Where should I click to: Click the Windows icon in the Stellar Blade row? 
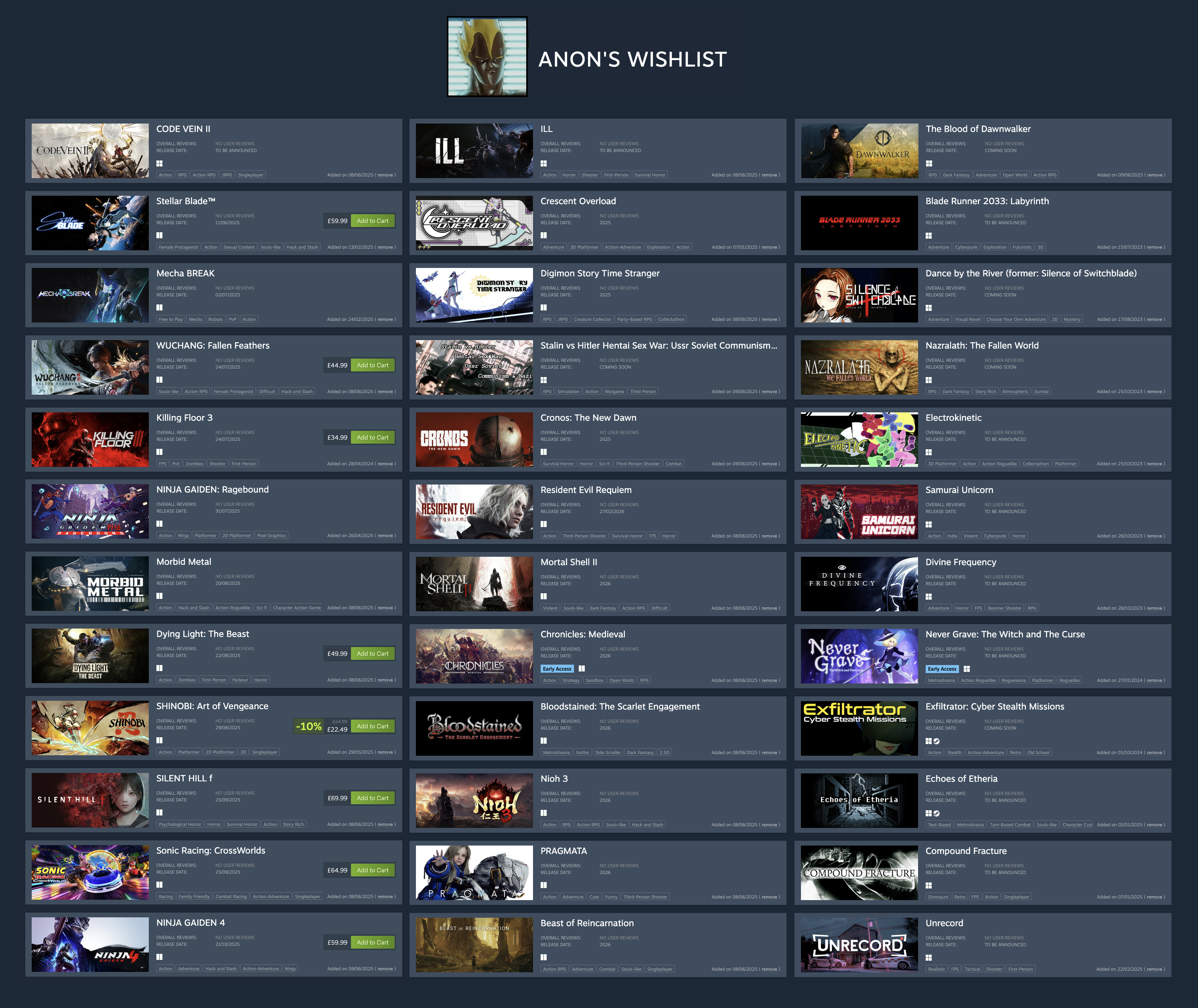coord(159,235)
